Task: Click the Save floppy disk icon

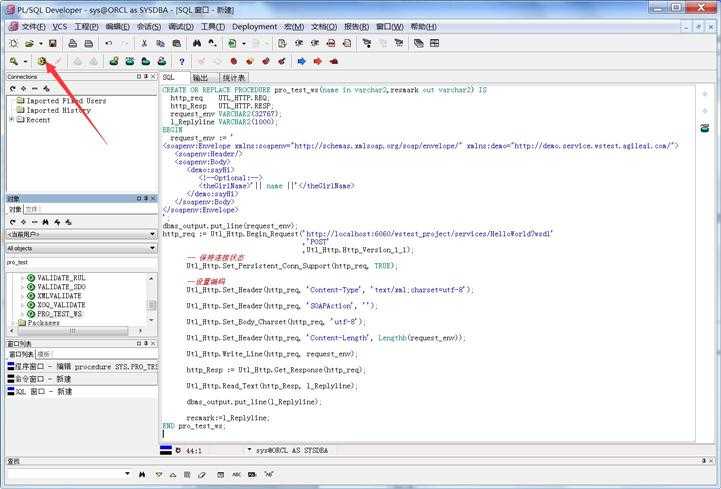Action: tap(52, 44)
